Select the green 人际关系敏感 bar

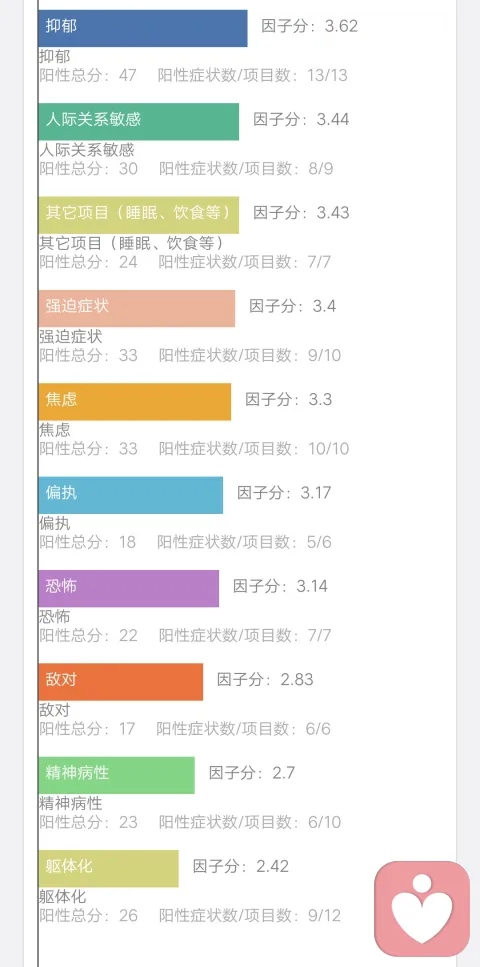click(139, 121)
